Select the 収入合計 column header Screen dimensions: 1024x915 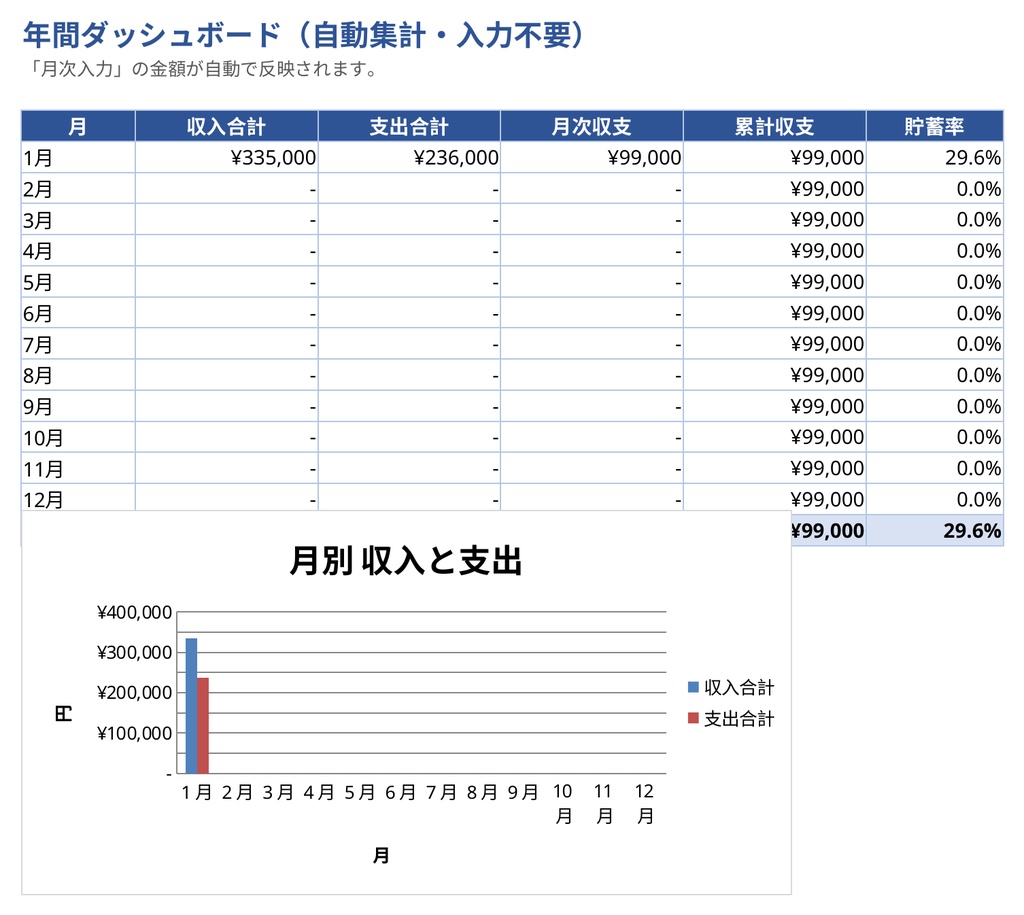[227, 126]
